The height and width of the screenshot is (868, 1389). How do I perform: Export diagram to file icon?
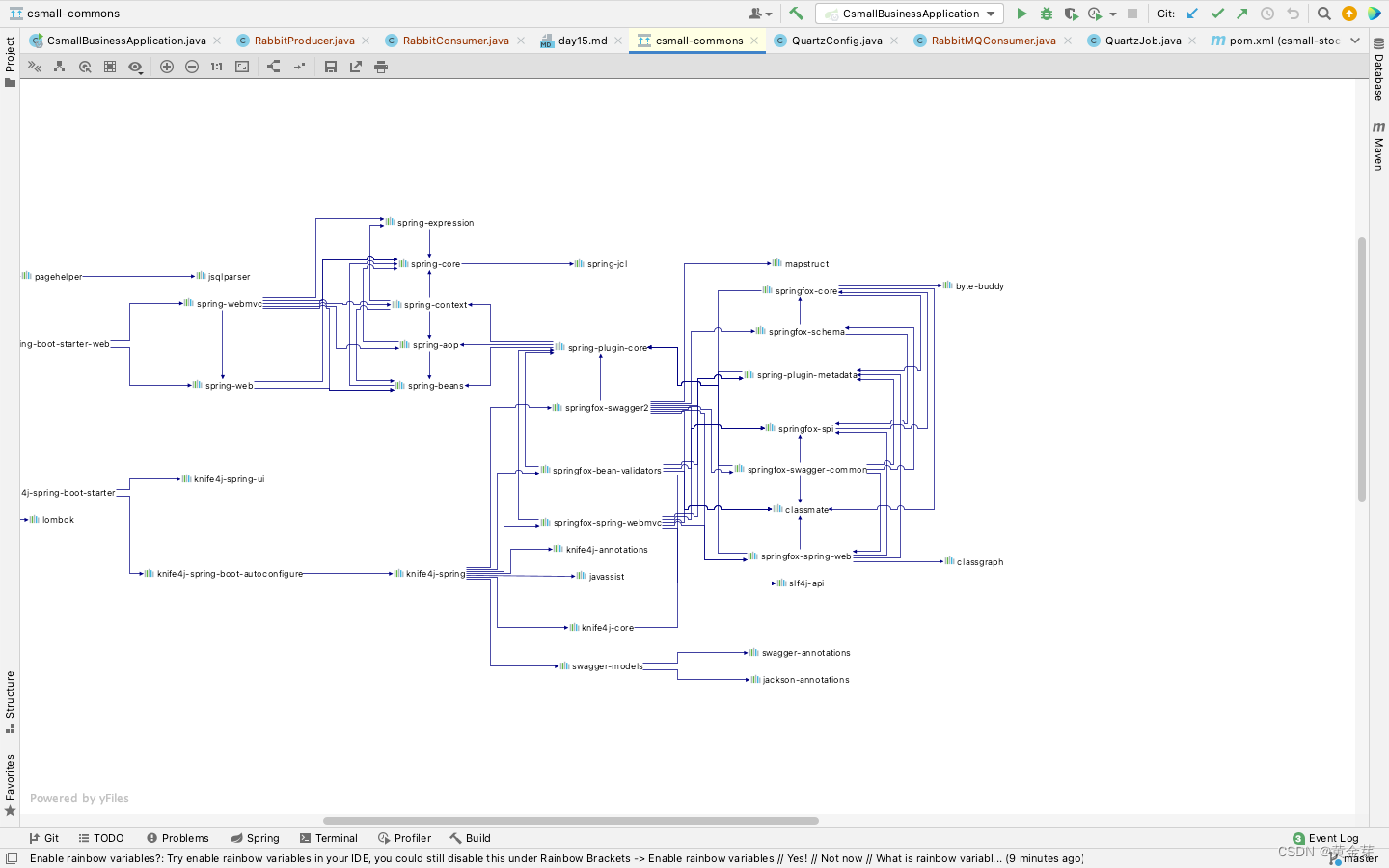356,67
